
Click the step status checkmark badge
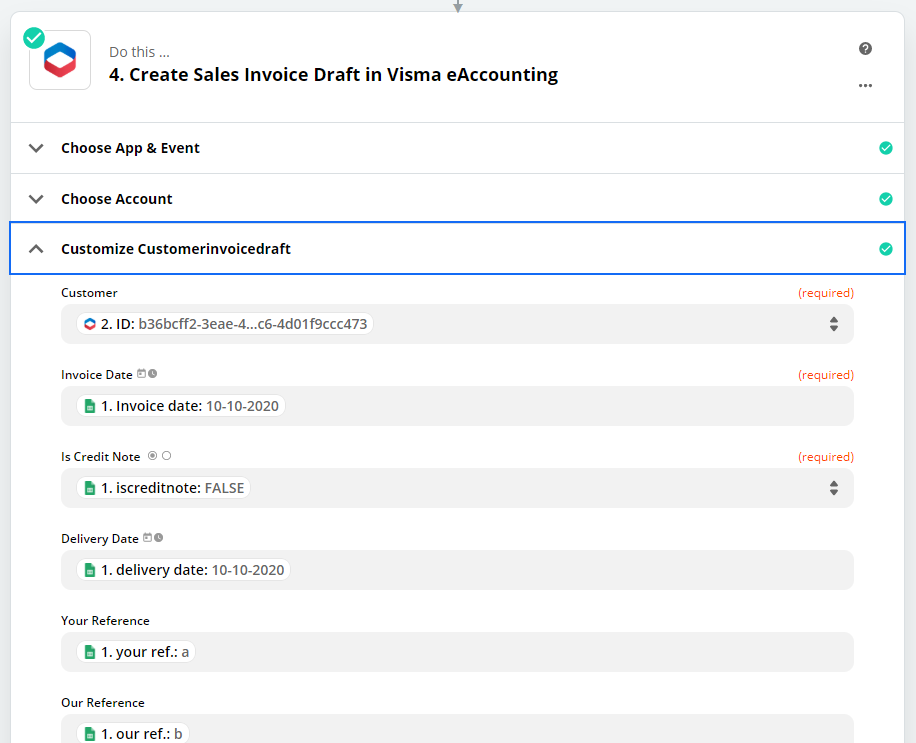(34, 38)
